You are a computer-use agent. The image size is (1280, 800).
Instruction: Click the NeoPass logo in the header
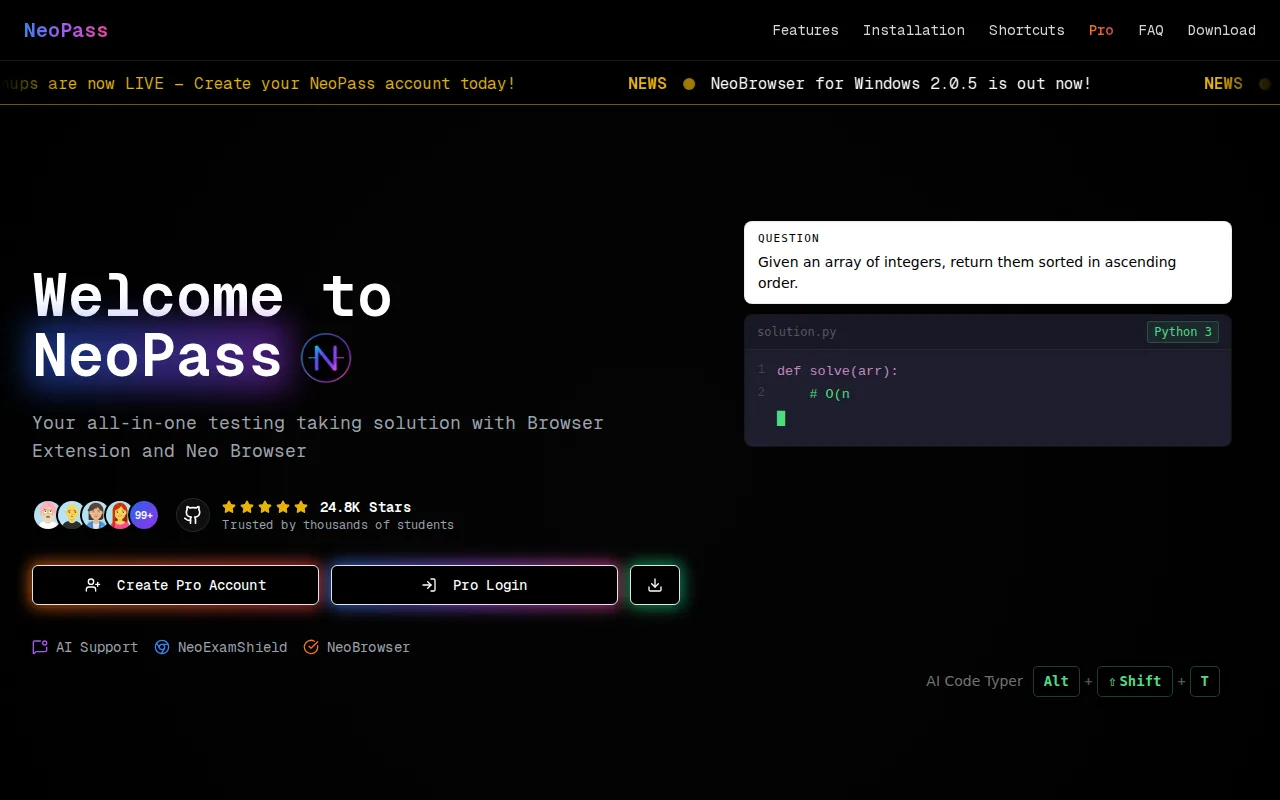coord(66,30)
